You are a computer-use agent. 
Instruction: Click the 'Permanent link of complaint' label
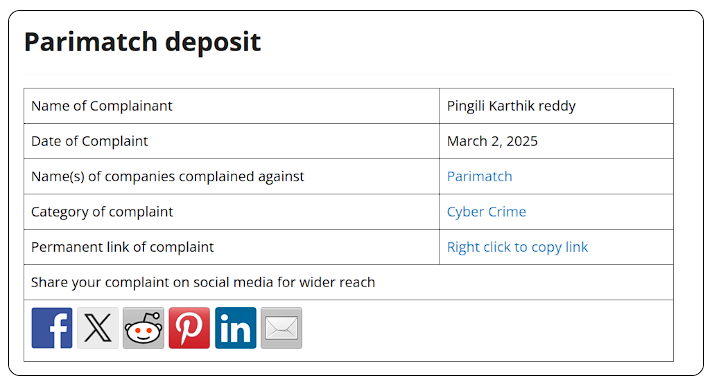pos(122,247)
